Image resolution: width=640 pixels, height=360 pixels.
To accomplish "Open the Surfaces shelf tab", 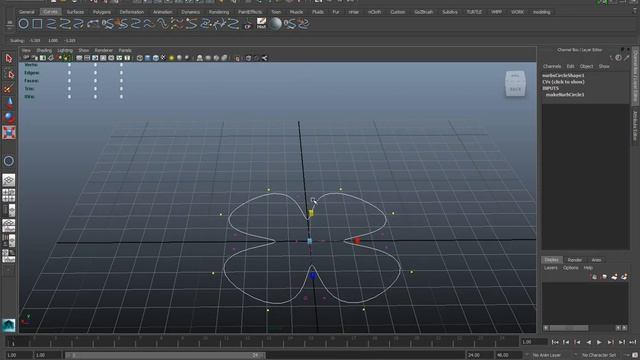I will coord(75,12).
